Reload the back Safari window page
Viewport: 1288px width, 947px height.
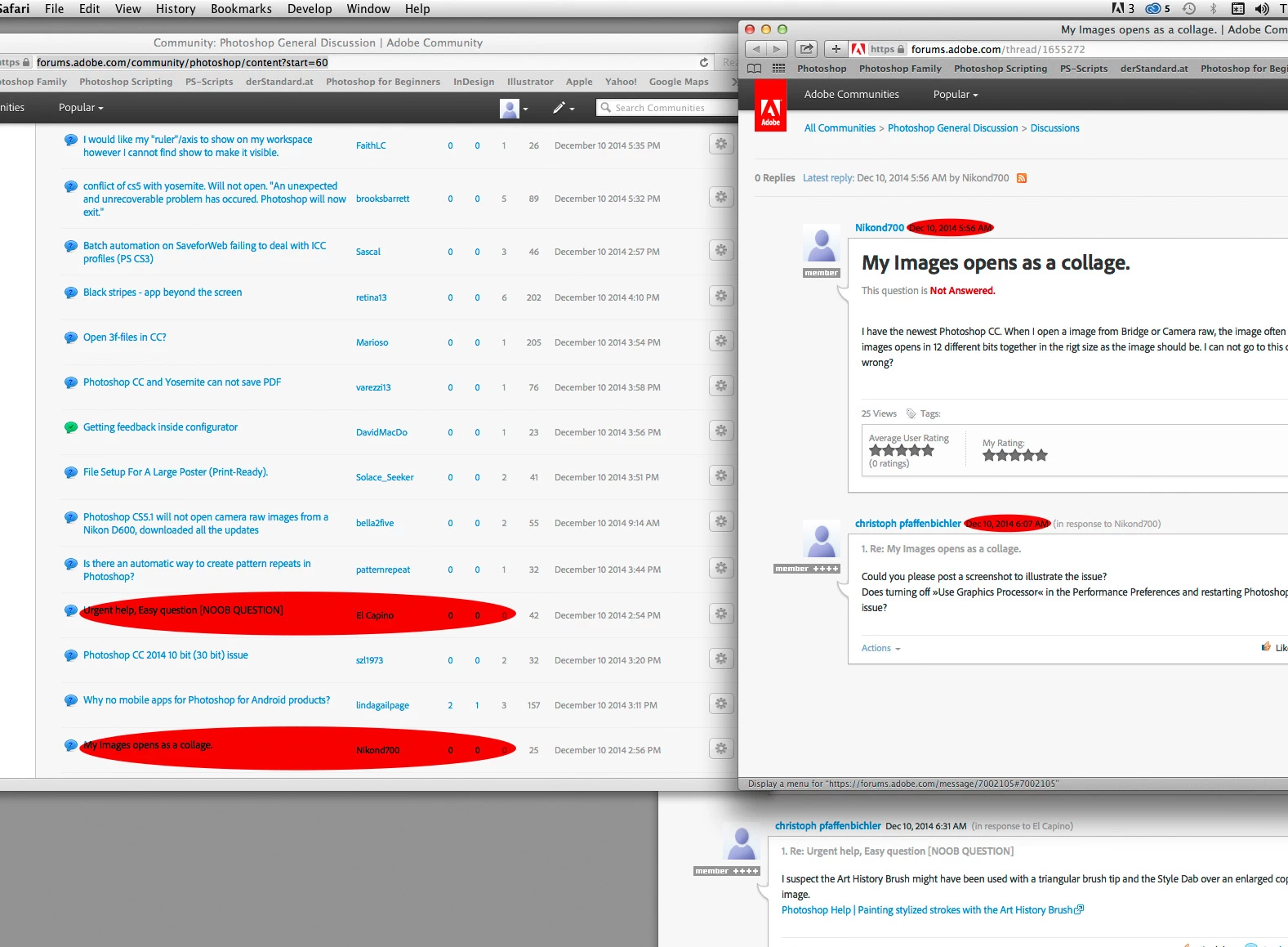704,62
